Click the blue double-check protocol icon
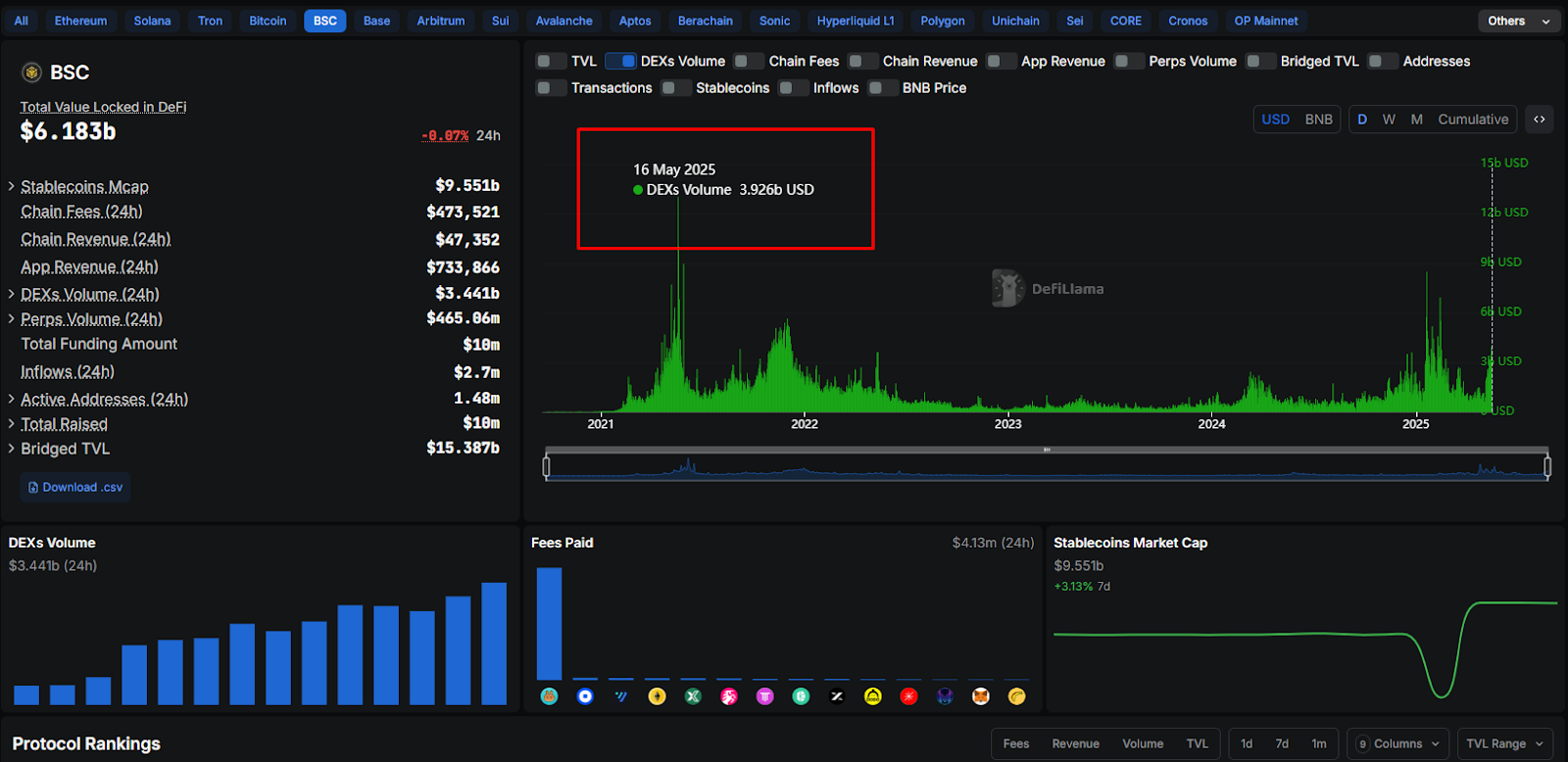 point(621,696)
